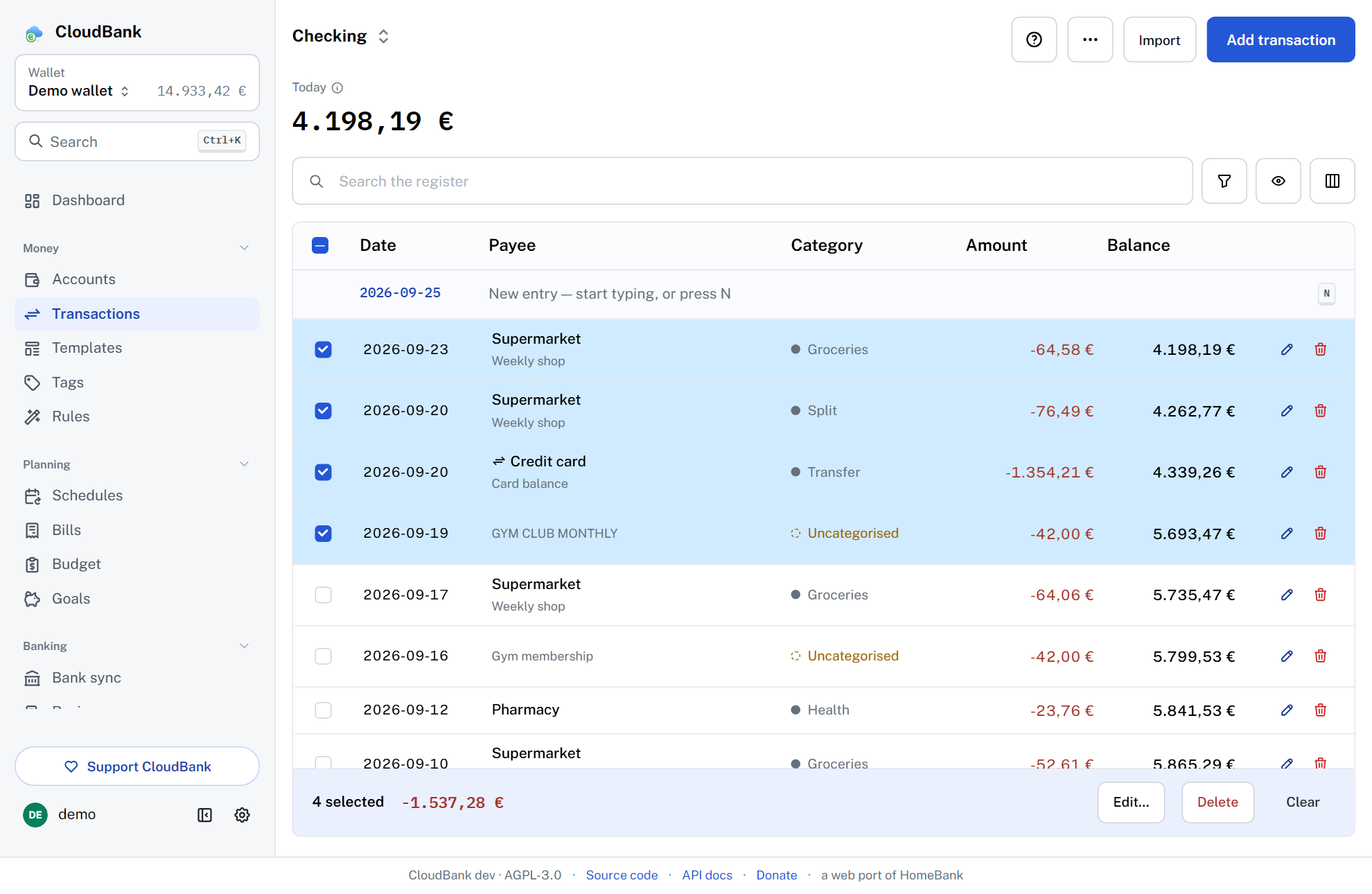Viewport: 1372px width, 894px height.
Task: Open the register filter funnel button
Action: (1224, 181)
